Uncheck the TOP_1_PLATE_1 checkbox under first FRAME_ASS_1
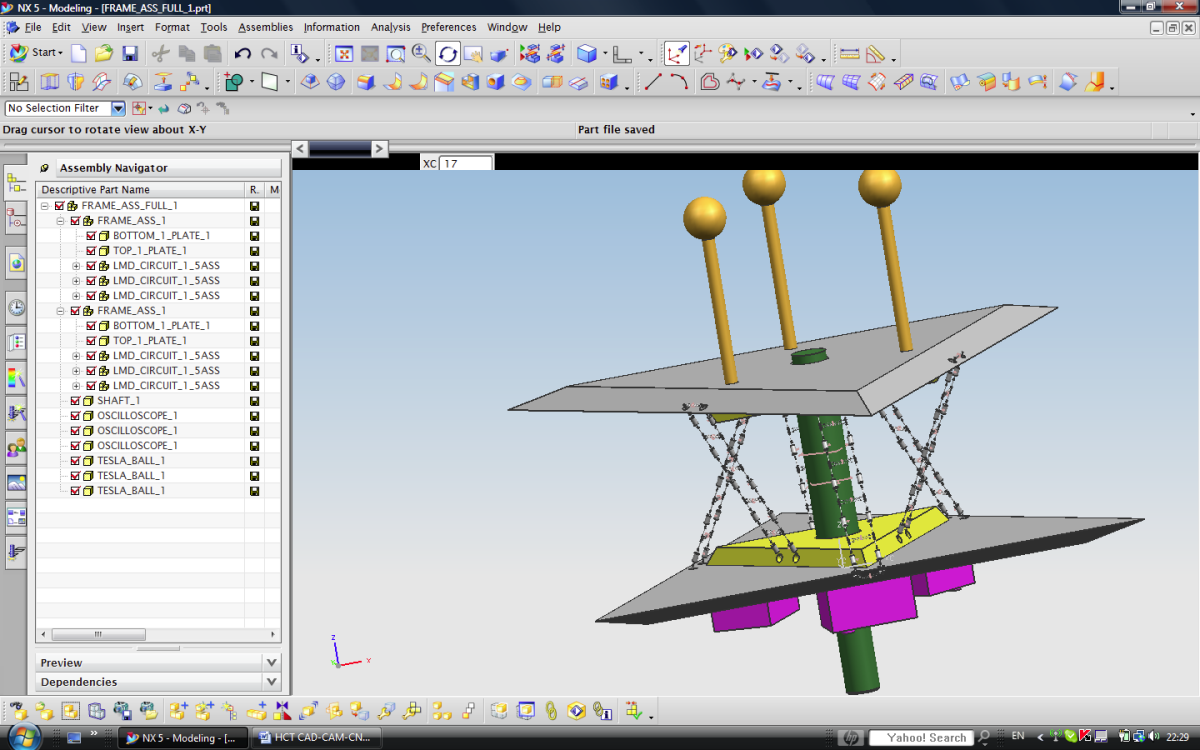The image size is (1200, 750). tap(91, 251)
